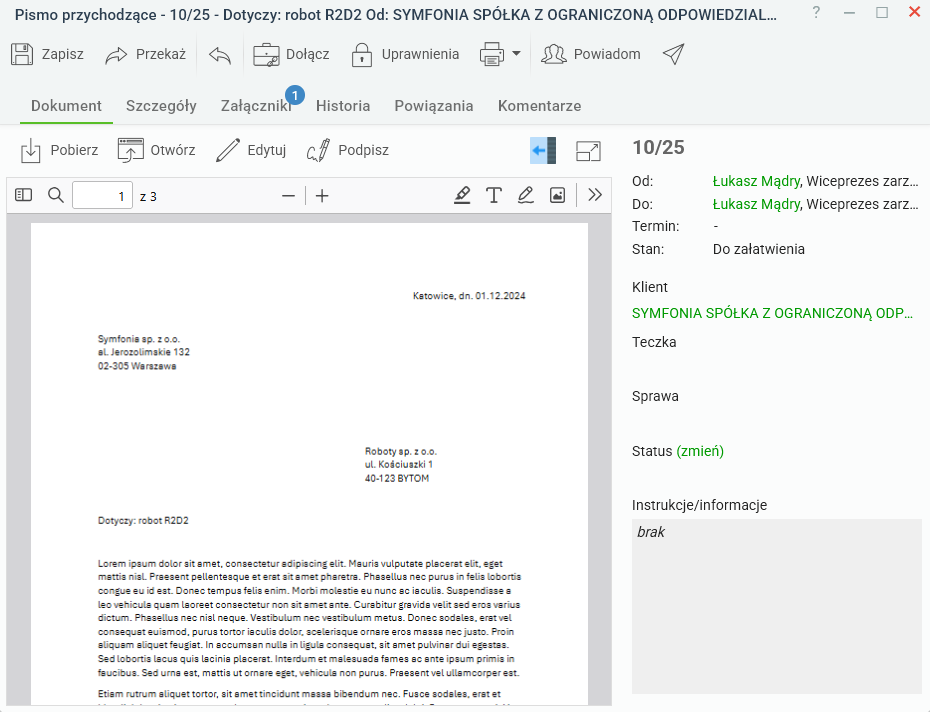Click the page number input field
This screenshot has width=930, height=712.
[x=102, y=195]
